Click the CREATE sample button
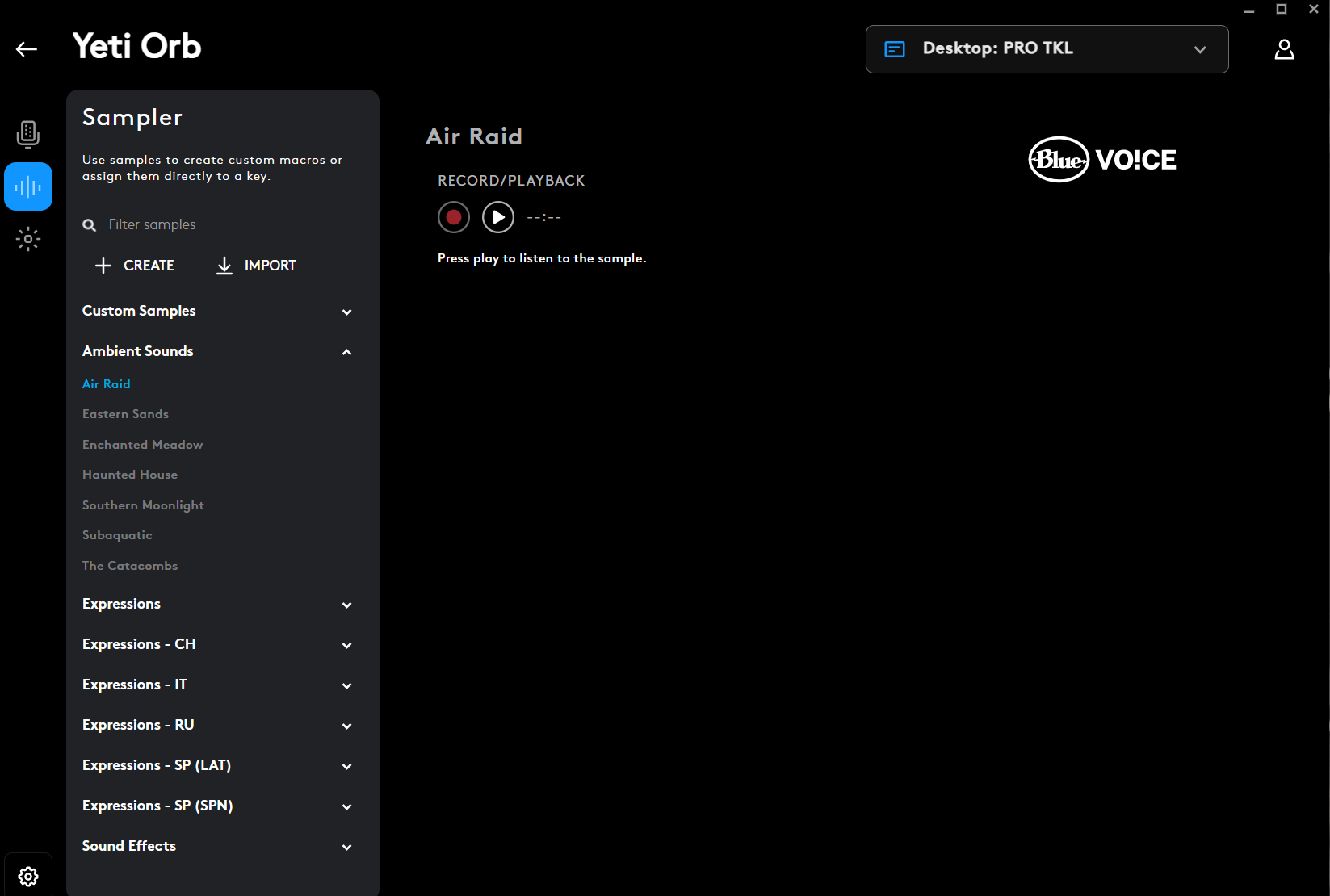 coord(135,266)
